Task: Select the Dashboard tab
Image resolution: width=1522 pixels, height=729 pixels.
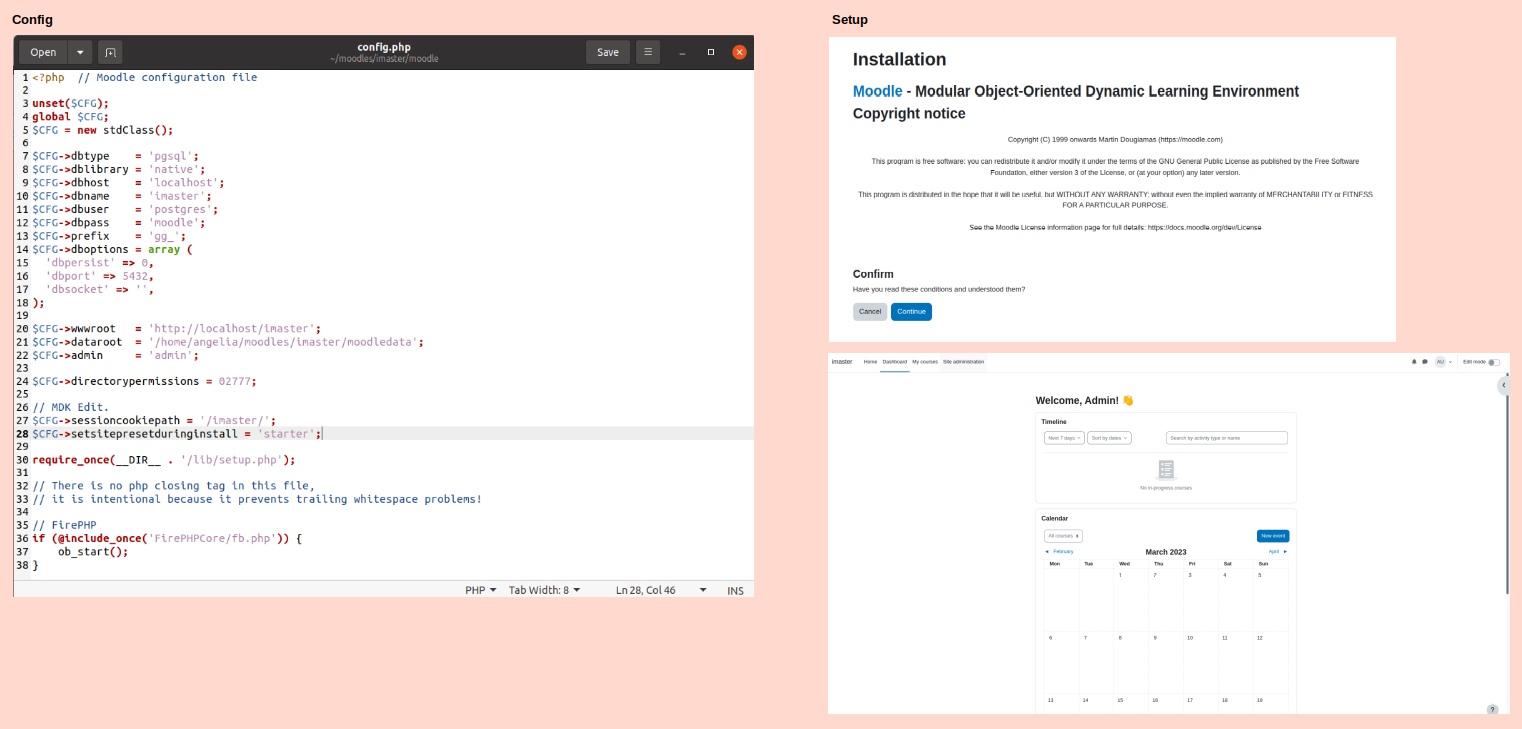Action: [895, 361]
